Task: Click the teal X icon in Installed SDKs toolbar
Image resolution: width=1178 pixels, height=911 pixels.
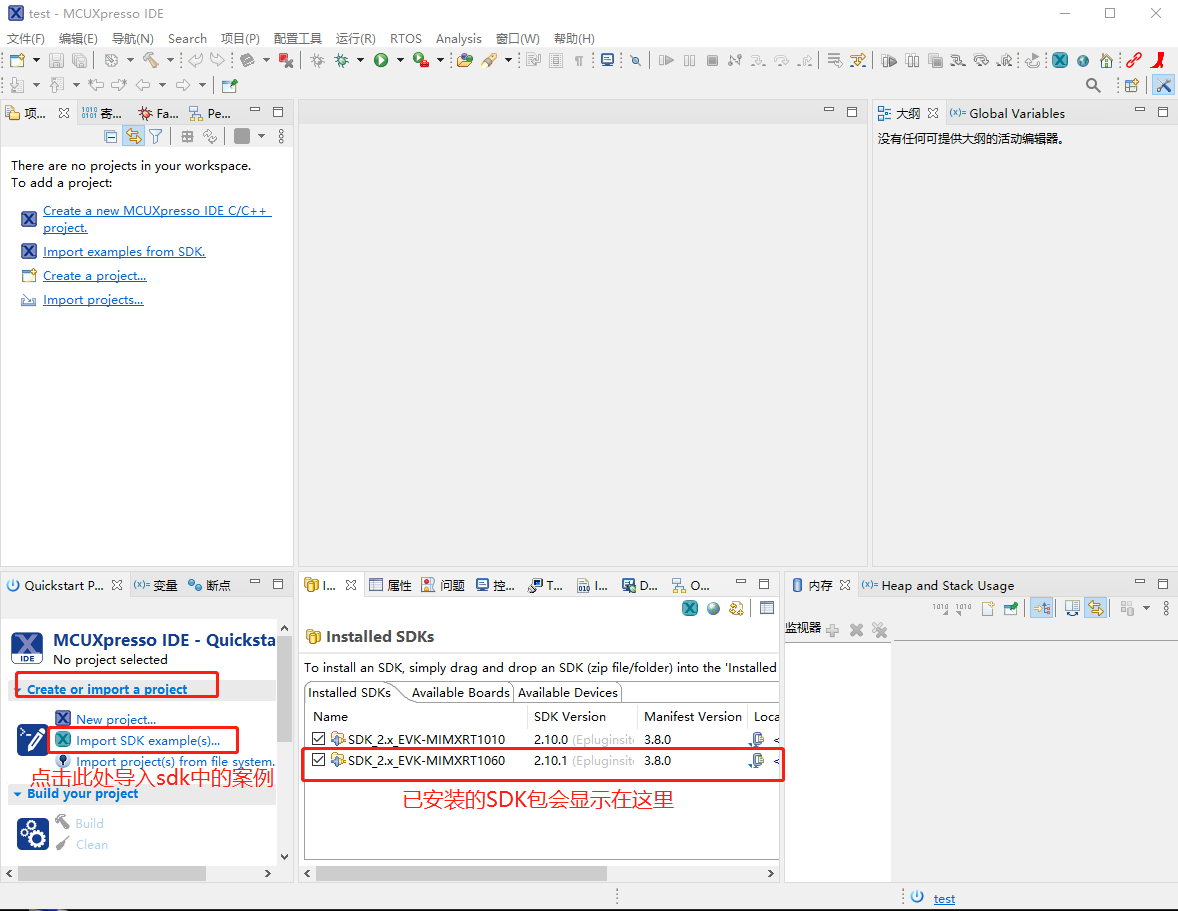Action: coord(690,608)
